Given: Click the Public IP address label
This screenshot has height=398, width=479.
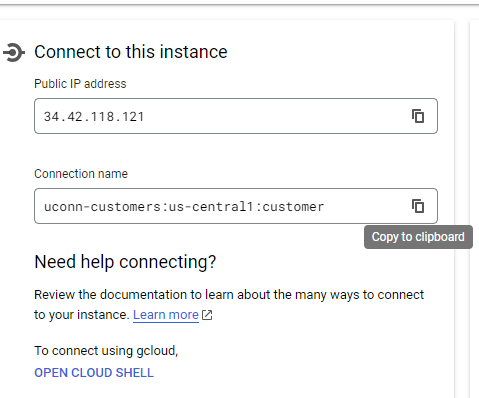Looking at the screenshot, I should click(x=80, y=84).
